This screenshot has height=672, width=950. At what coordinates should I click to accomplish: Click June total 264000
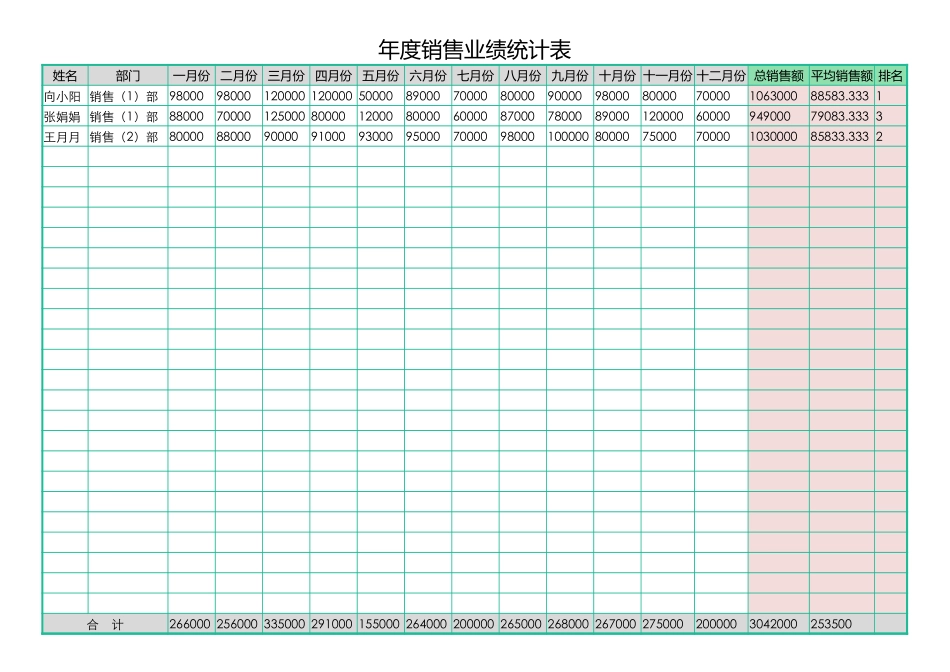pyautogui.click(x=426, y=624)
